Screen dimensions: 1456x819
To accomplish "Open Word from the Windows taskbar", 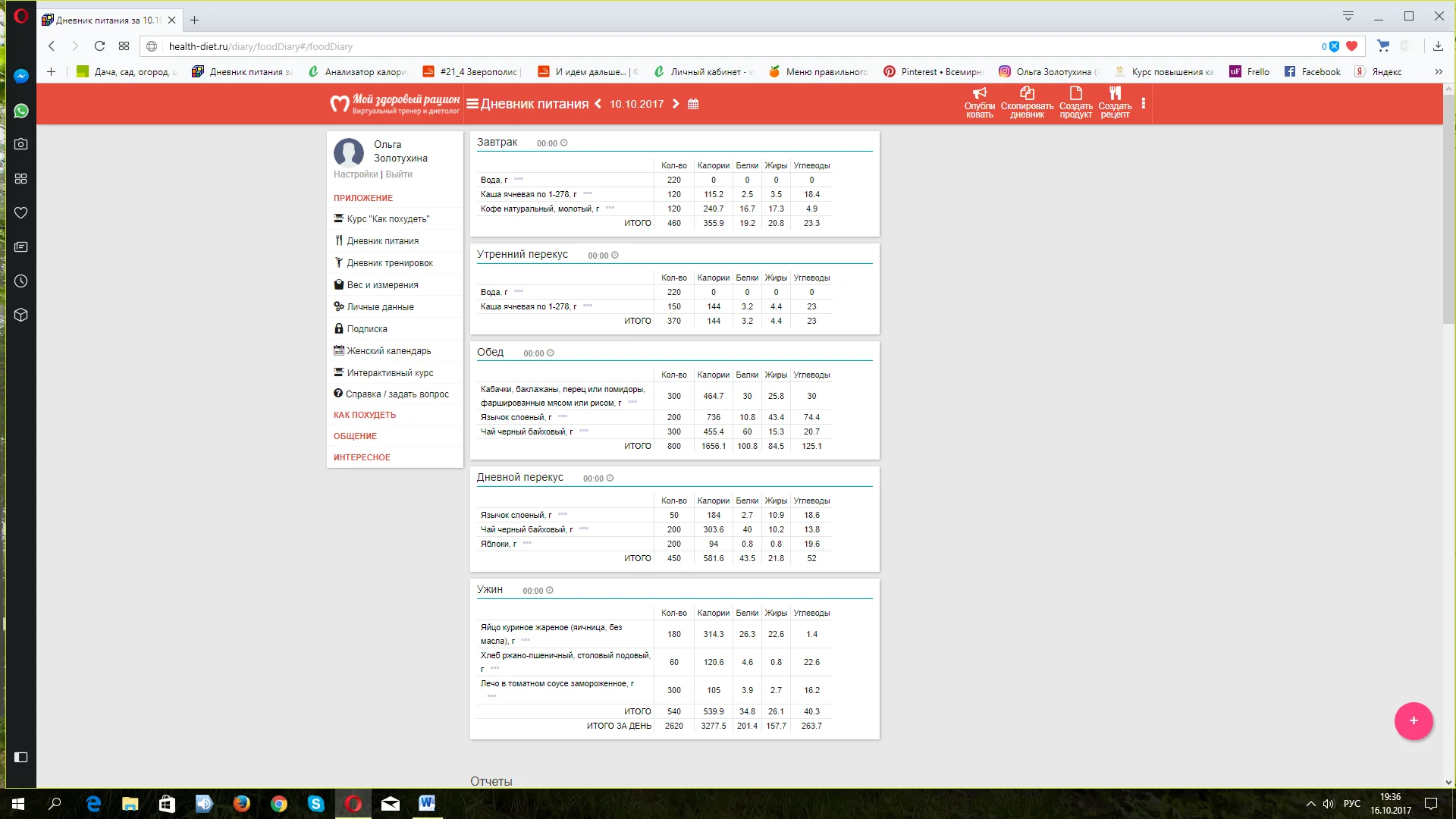I will click(427, 804).
